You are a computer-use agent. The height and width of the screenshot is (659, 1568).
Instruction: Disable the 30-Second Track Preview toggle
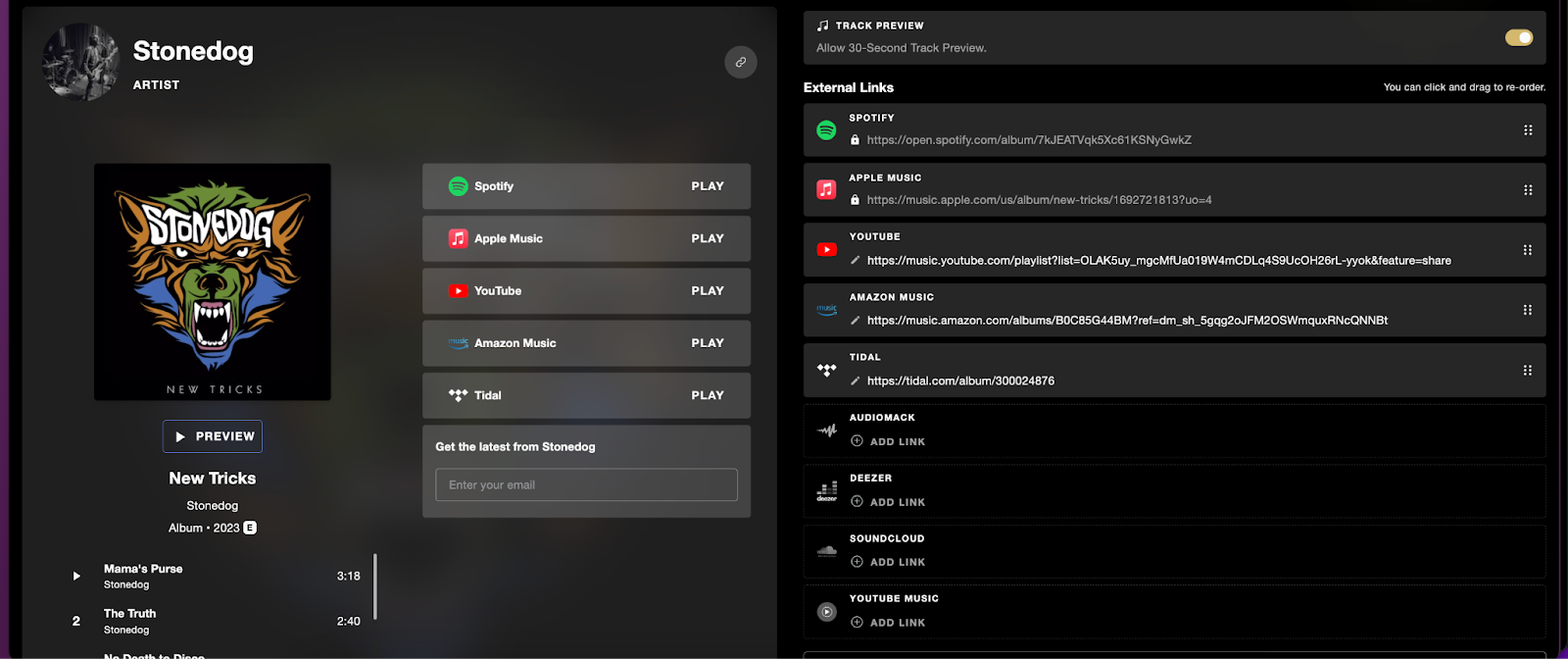[1519, 37]
